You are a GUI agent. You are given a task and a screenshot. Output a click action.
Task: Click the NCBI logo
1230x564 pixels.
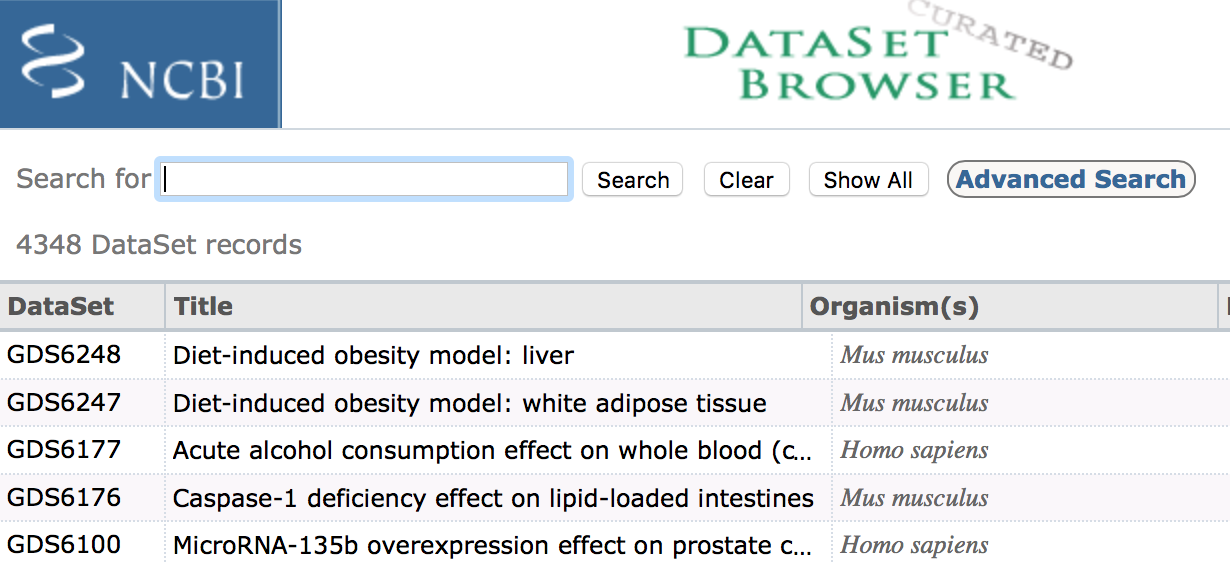pyautogui.click(x=140, y=64)
